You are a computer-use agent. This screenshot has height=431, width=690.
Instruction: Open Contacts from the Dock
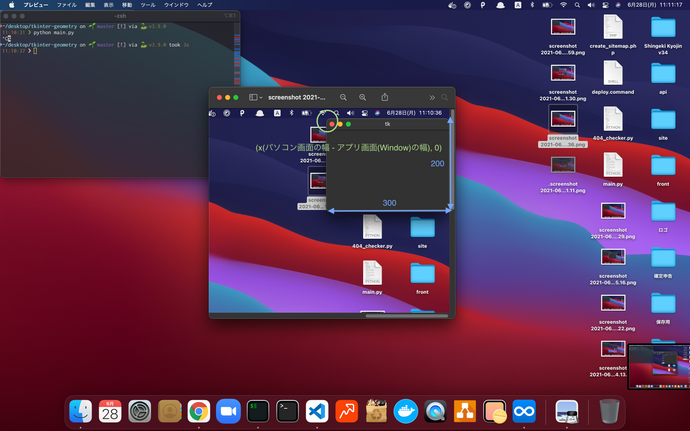(x=169, y=411)
